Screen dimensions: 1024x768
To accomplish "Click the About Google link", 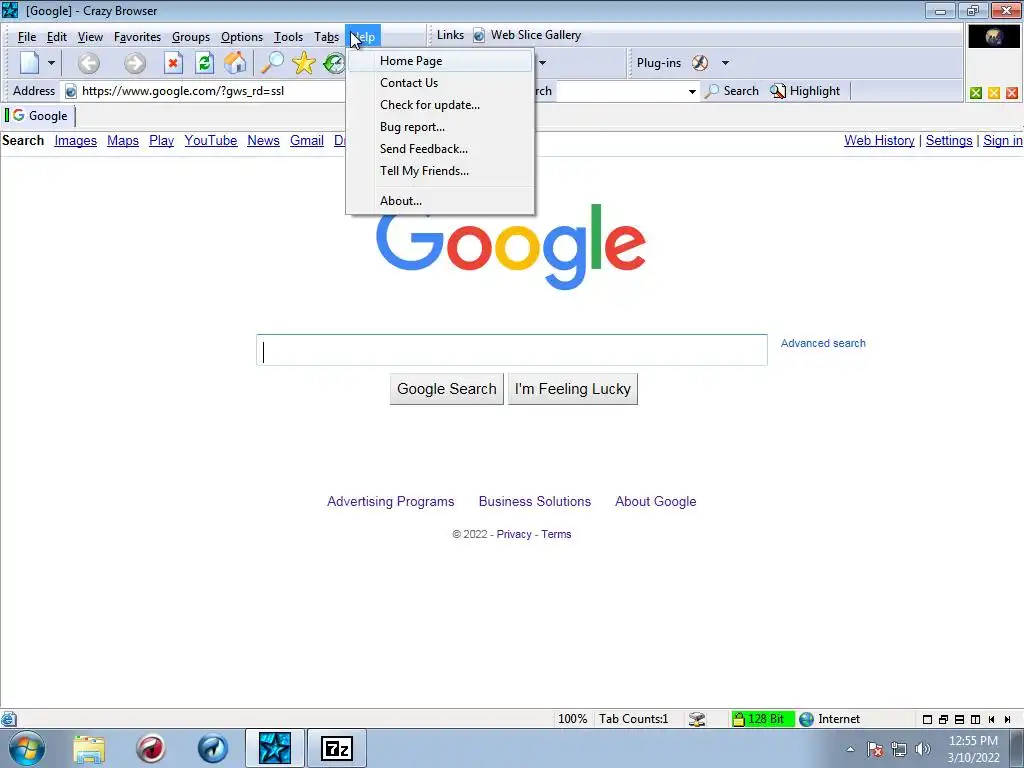I will (656, 502).
